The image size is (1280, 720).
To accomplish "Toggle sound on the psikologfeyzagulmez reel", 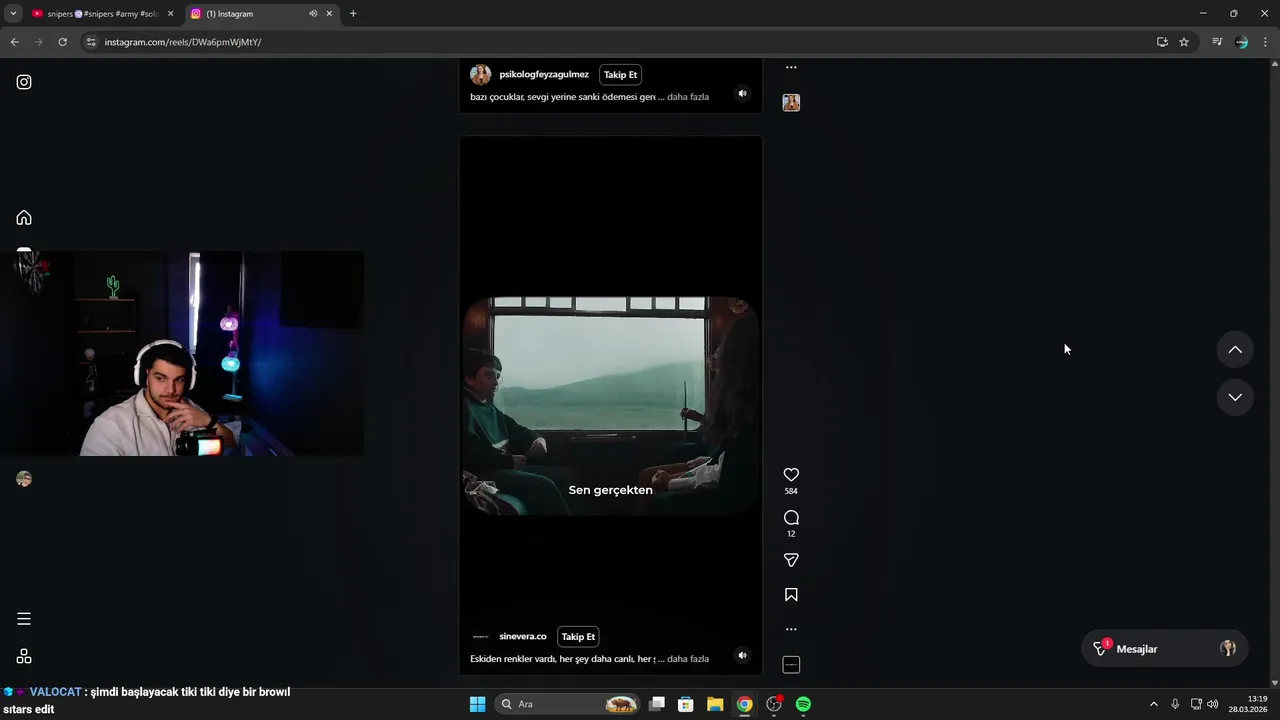I will coord(742,94).
